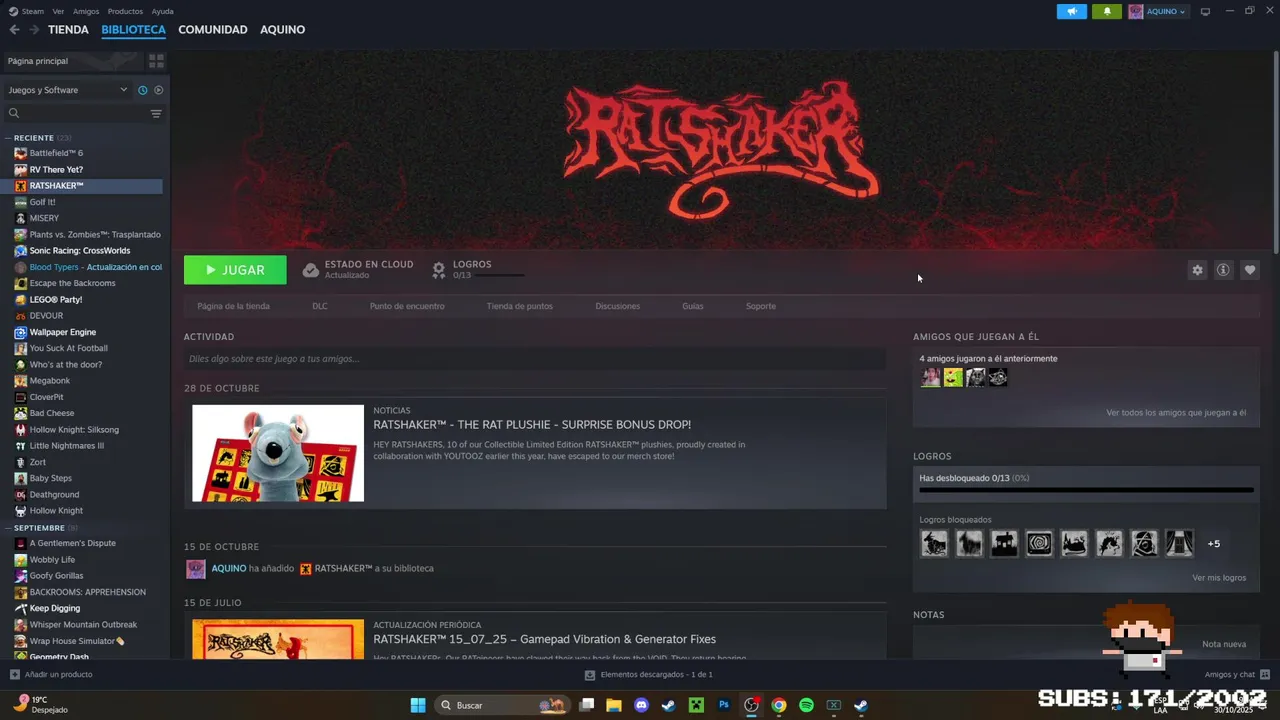Open the AQUINO account dropdown
Screen dimensions: 1280x720
click(1158, 12)
